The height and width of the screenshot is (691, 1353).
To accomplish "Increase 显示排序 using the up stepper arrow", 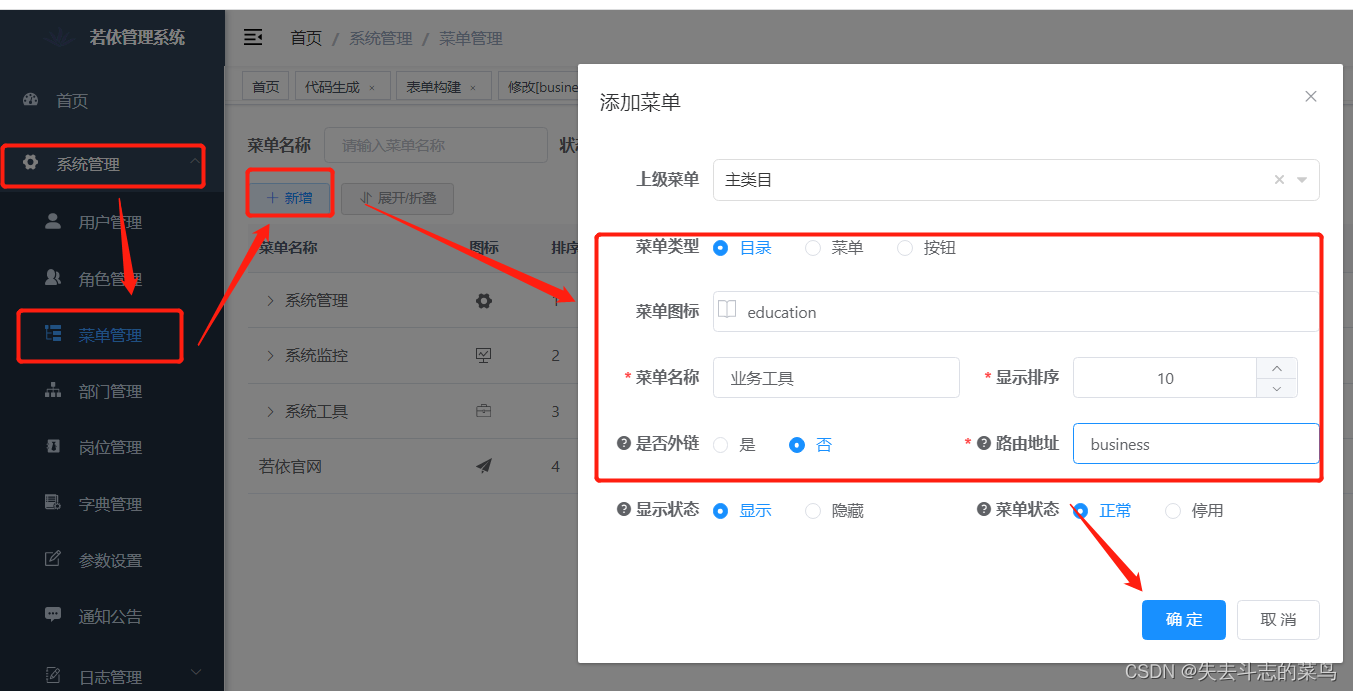I will [1277, 369].
